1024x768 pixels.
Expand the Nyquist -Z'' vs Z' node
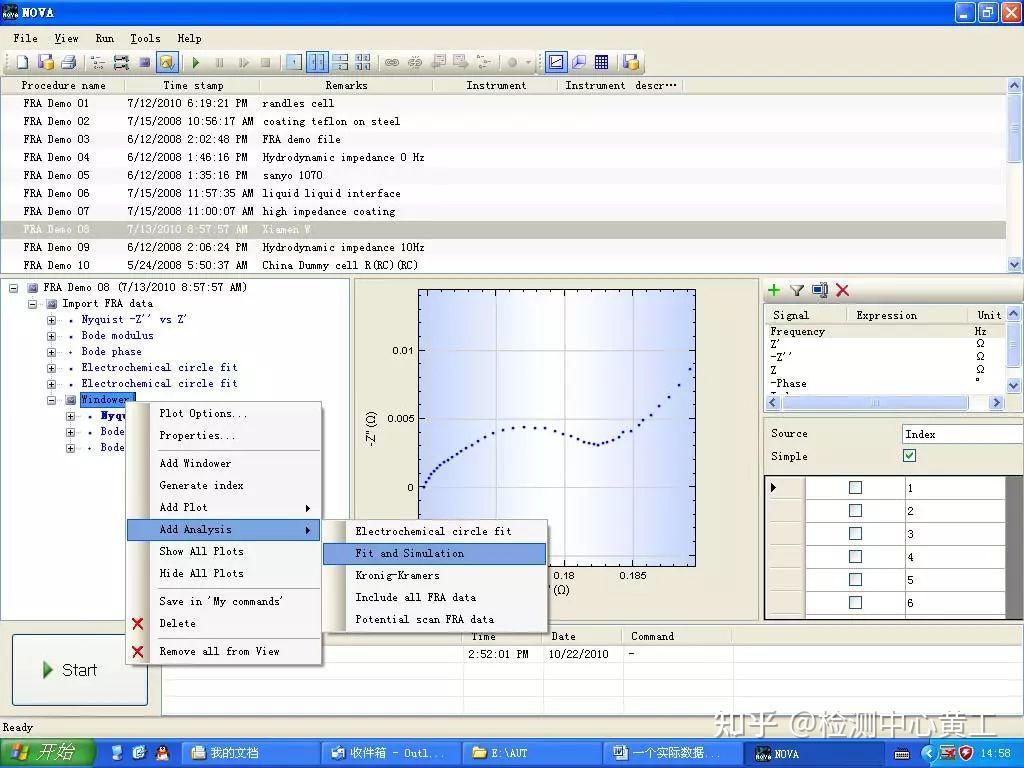(52, 320)
